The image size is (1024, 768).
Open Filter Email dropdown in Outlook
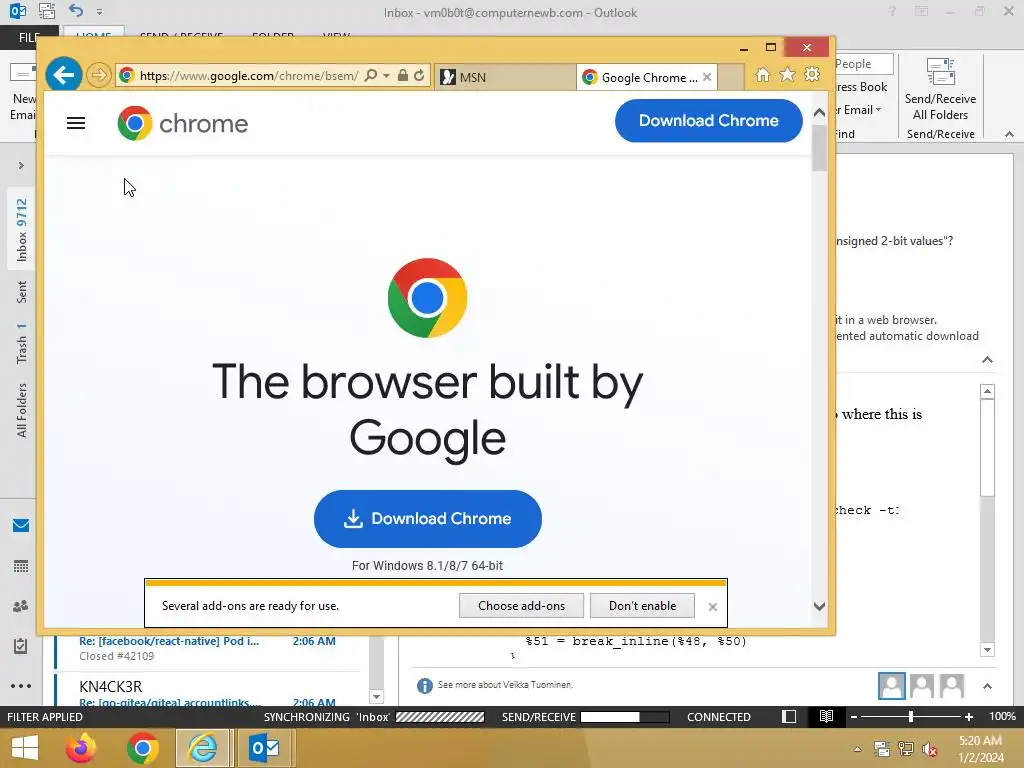coord(878,110)
